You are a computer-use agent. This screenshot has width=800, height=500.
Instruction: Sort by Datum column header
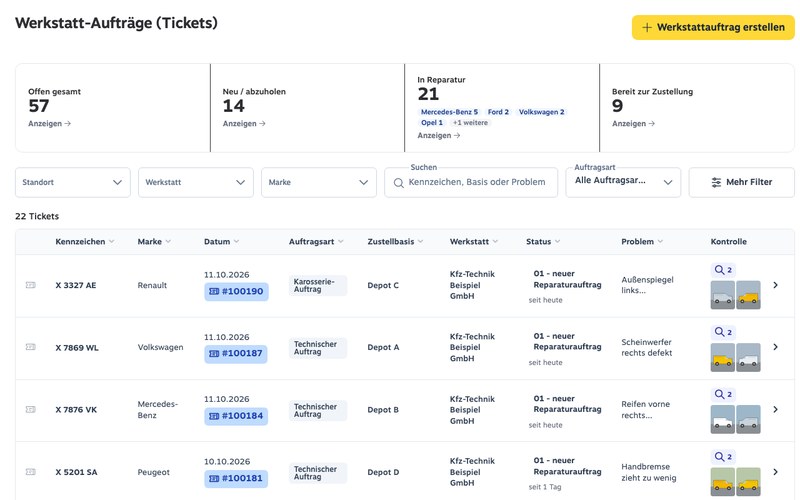pyautogui.click(x=221, y=241)
